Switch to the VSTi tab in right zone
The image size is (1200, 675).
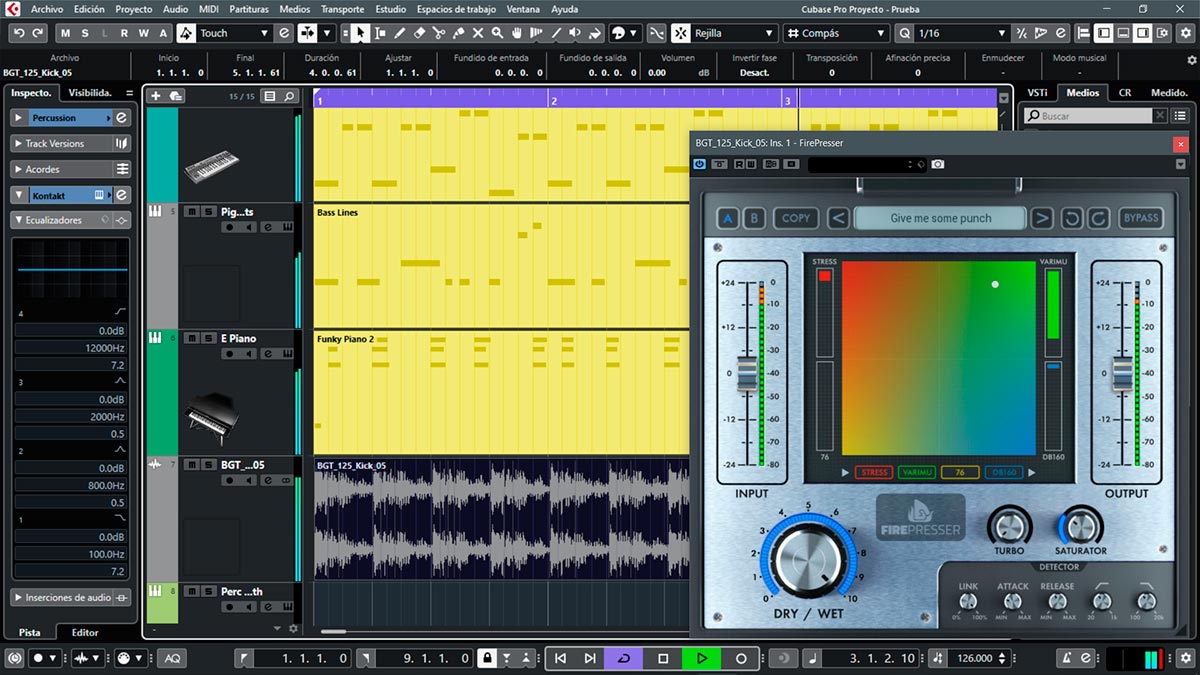(1038, 92)
